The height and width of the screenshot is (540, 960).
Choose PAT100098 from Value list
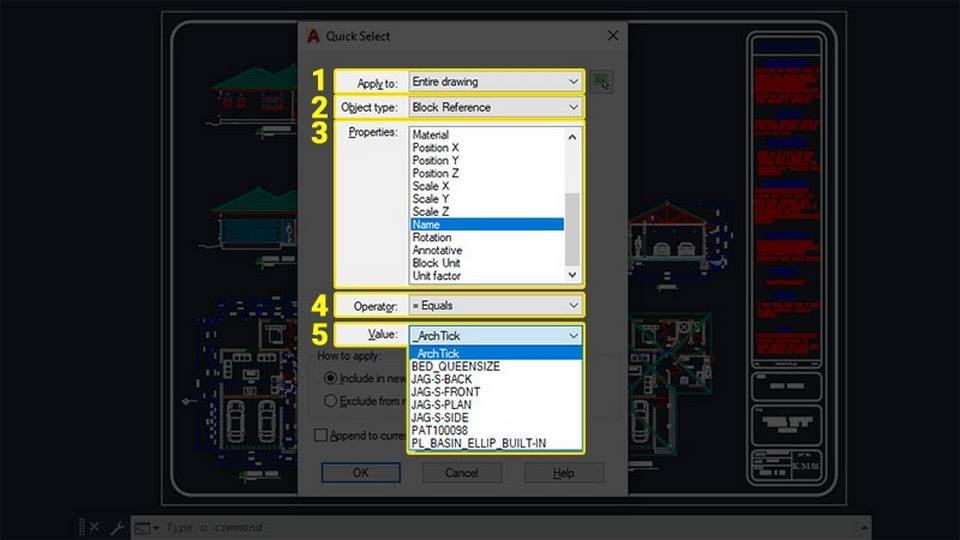[x=495, y=430]
